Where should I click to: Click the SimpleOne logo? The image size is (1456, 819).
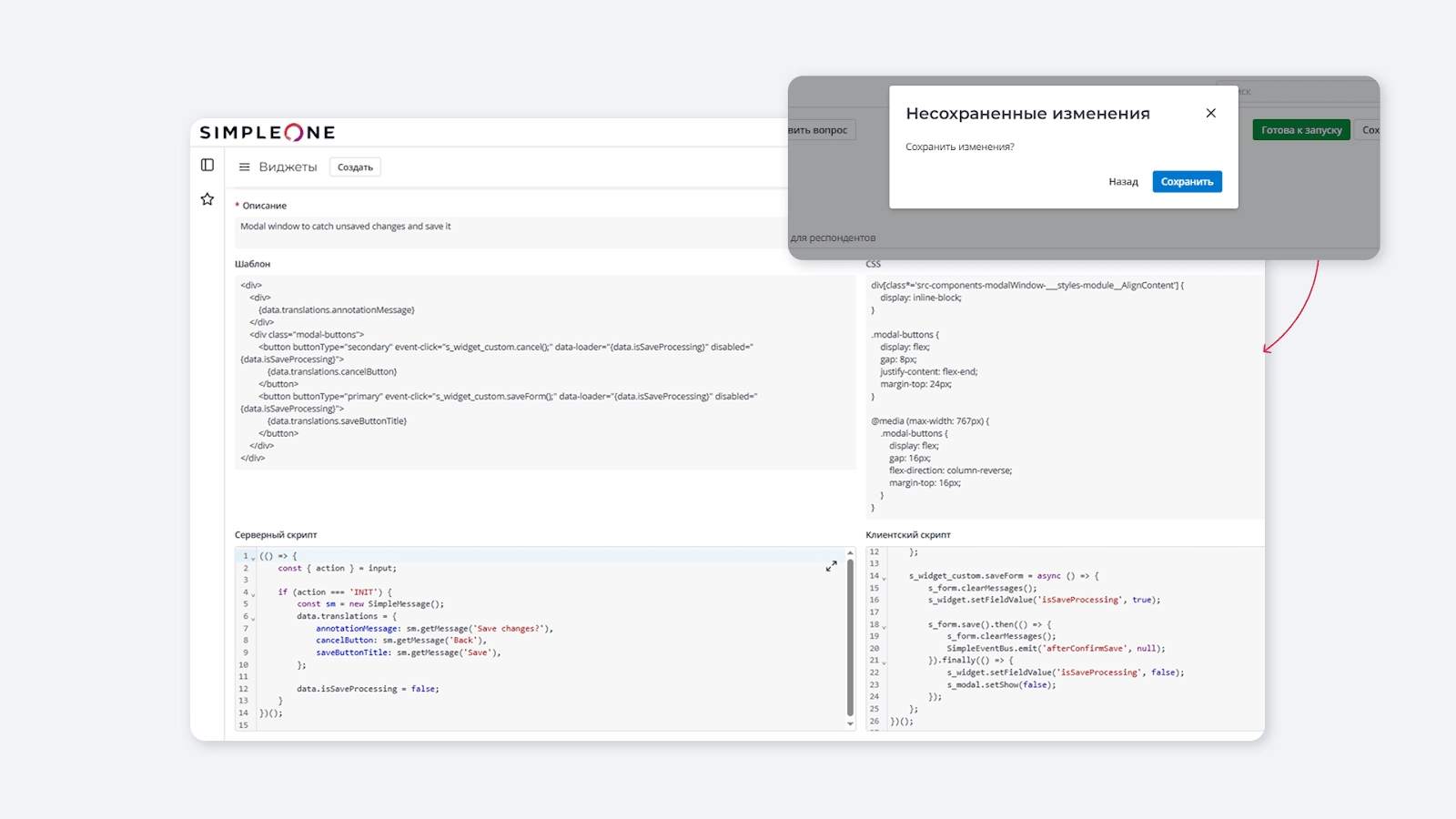tap(268, 133)
